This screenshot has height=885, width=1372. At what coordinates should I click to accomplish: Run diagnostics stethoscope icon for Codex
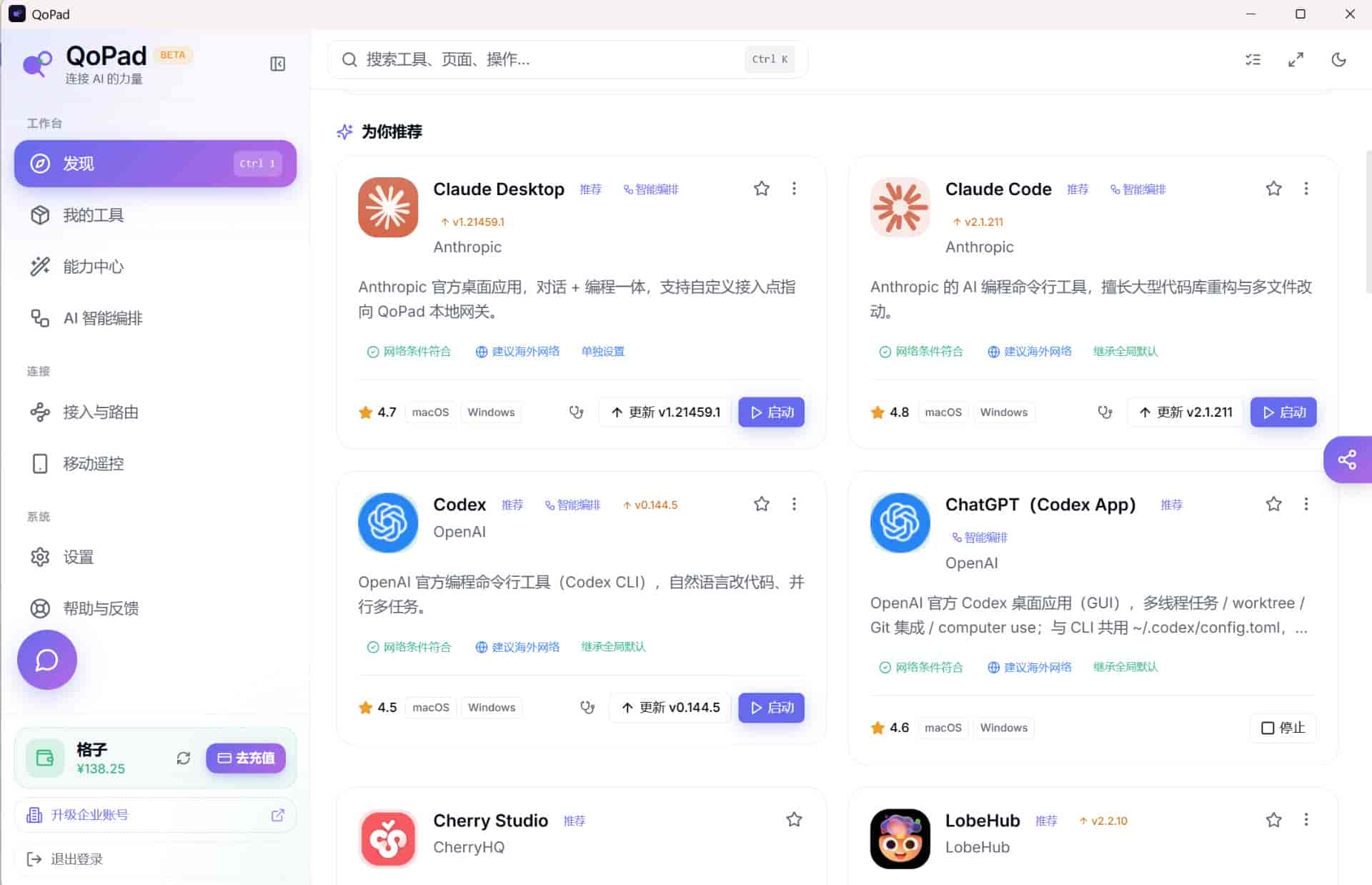click(587, 707)
